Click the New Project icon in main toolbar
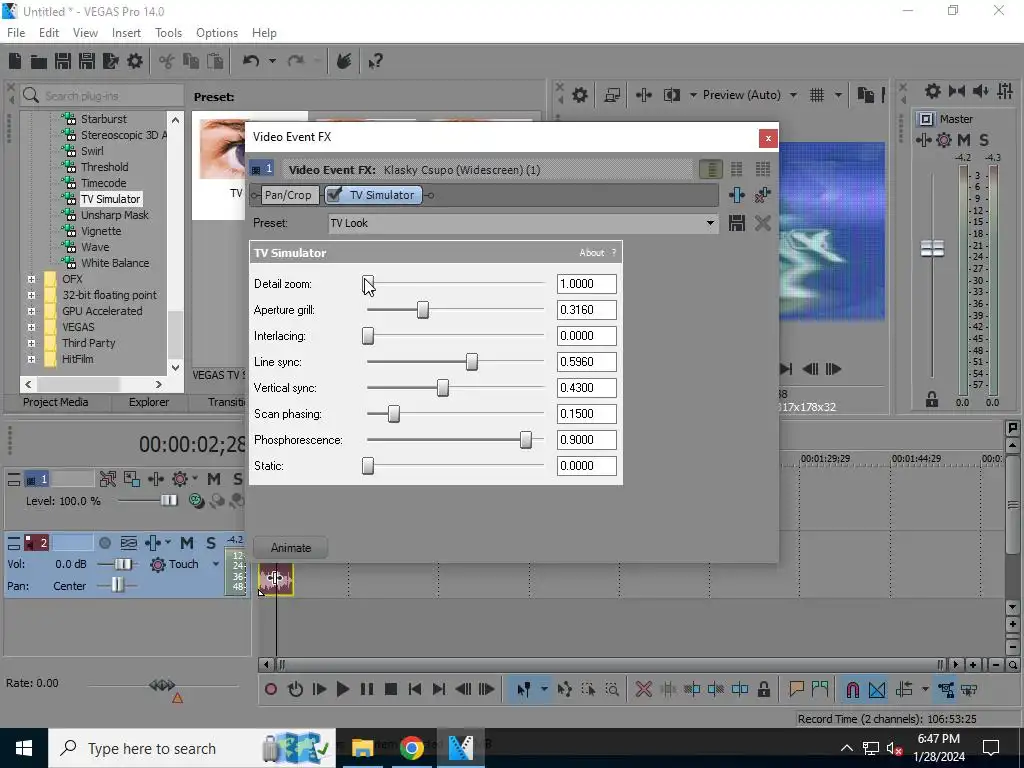Screen dimensions: 1024x768 click(15, 61)
